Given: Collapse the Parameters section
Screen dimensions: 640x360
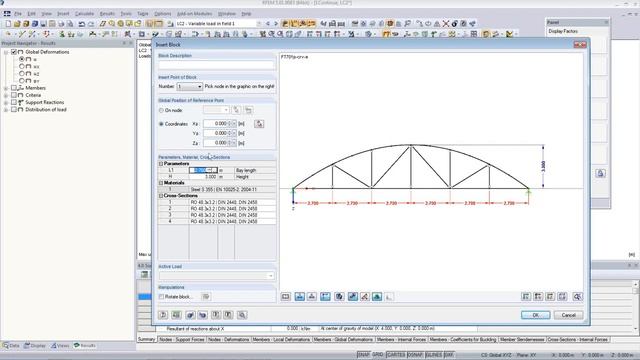Looking at the screenshot, I should click(161, 164).
